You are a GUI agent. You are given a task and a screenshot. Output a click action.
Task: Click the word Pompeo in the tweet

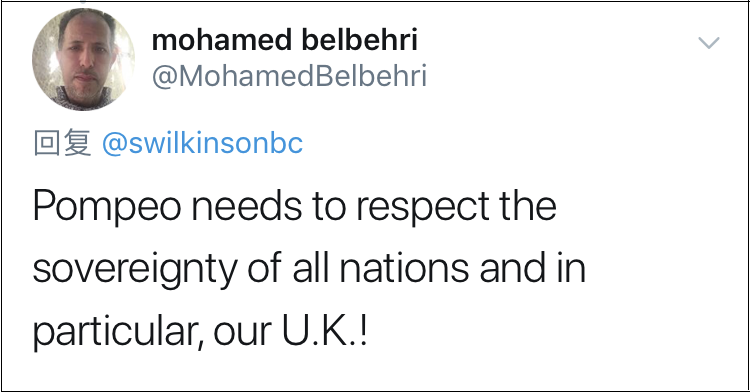[107, 208]
